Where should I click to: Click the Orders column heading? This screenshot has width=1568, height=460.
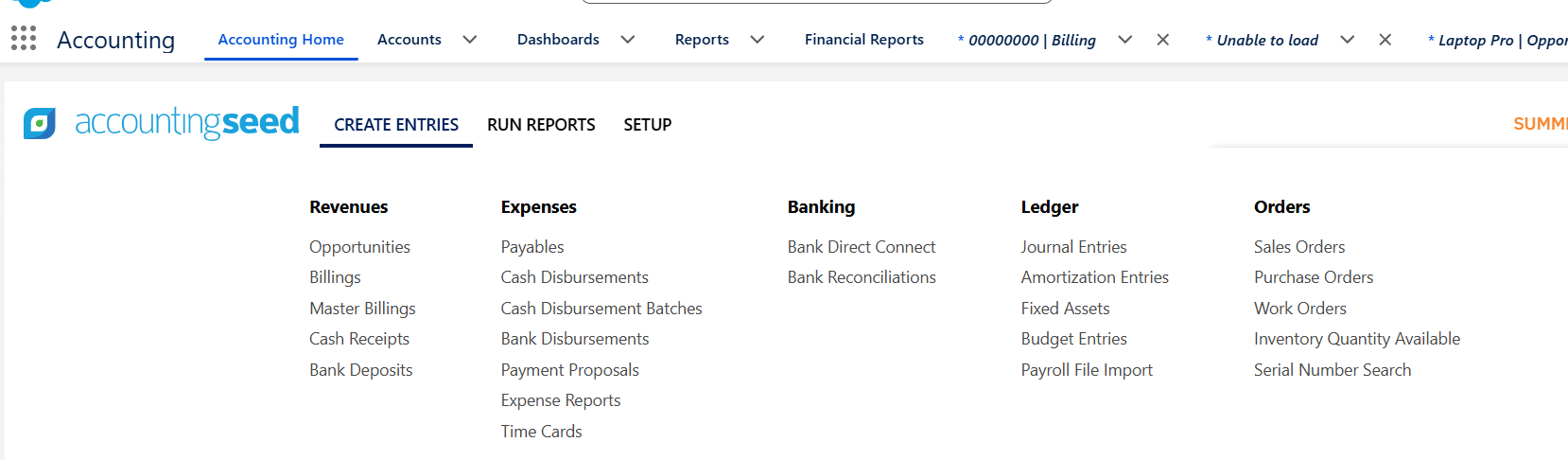pos(1282,207)
